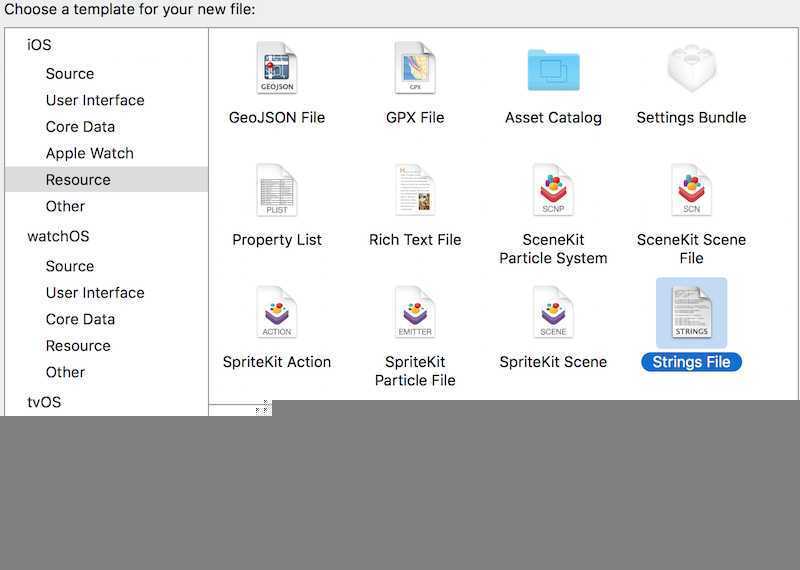This screenshot has width=800, height=570.
Task: Click the GPX File label
Action: pos(415,117)
